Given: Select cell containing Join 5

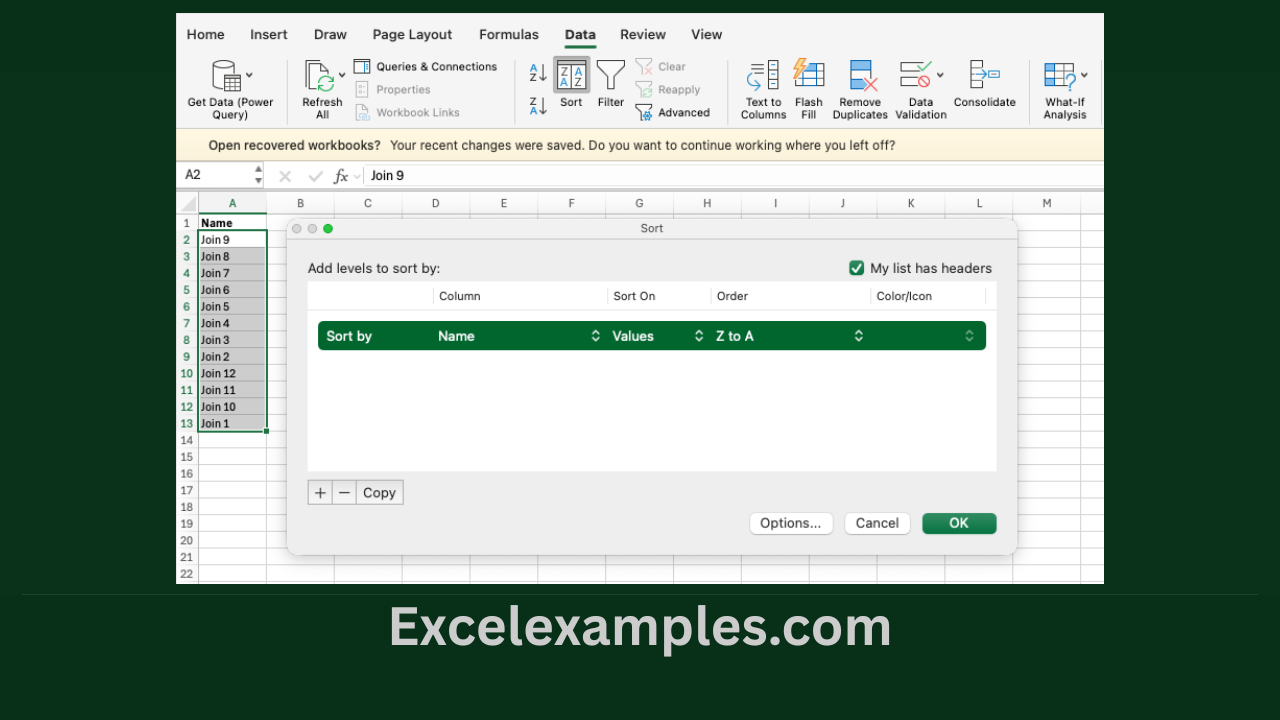Looking at the screenshot, I should [x=232, y=306].
